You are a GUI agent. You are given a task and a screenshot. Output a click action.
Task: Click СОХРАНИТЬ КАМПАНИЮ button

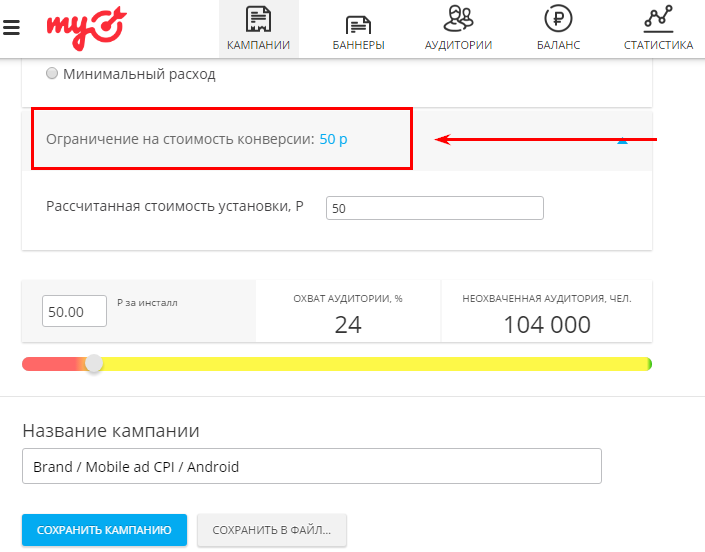tap(104, 530)
